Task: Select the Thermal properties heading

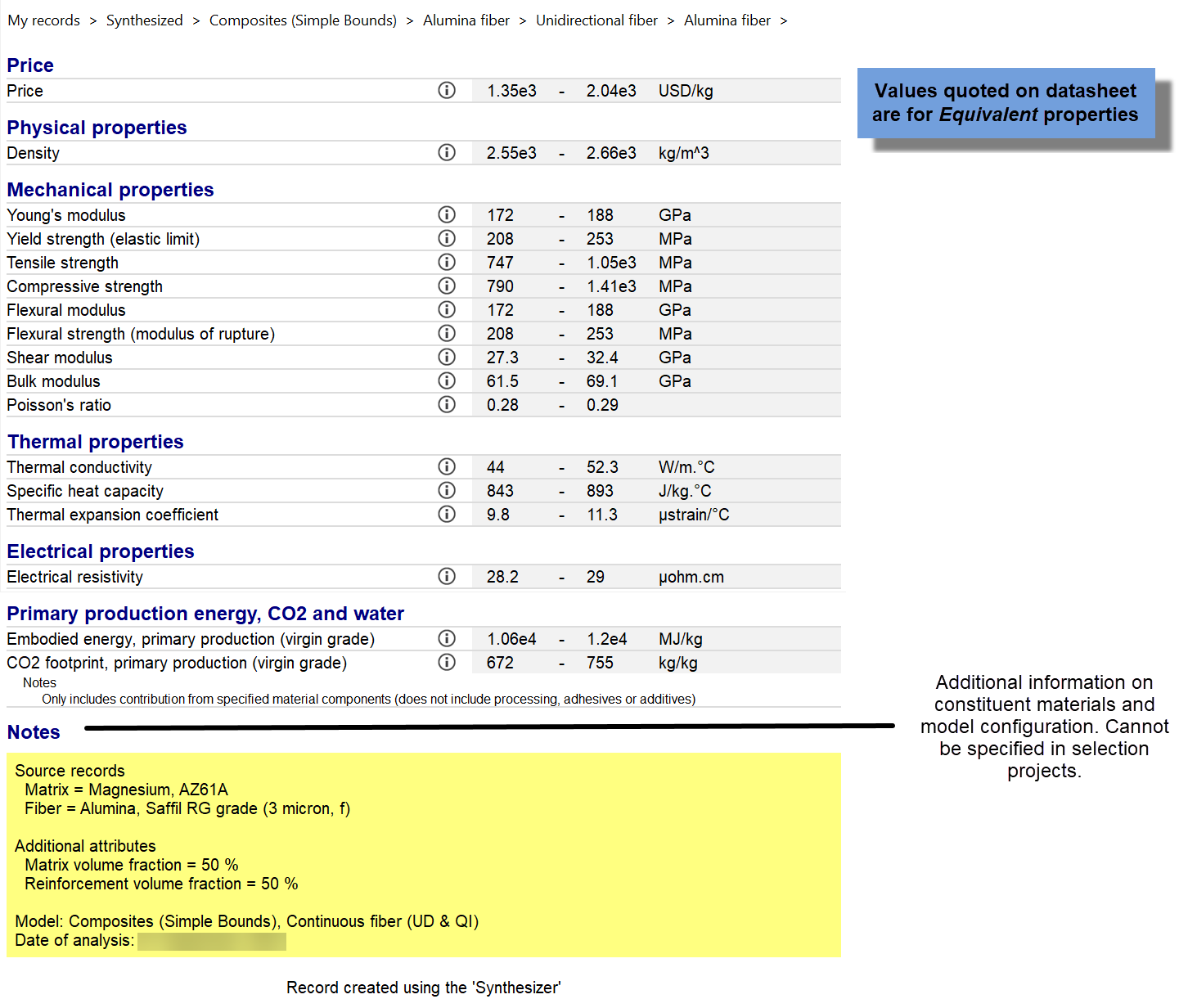Action: (x=95, y=442)
